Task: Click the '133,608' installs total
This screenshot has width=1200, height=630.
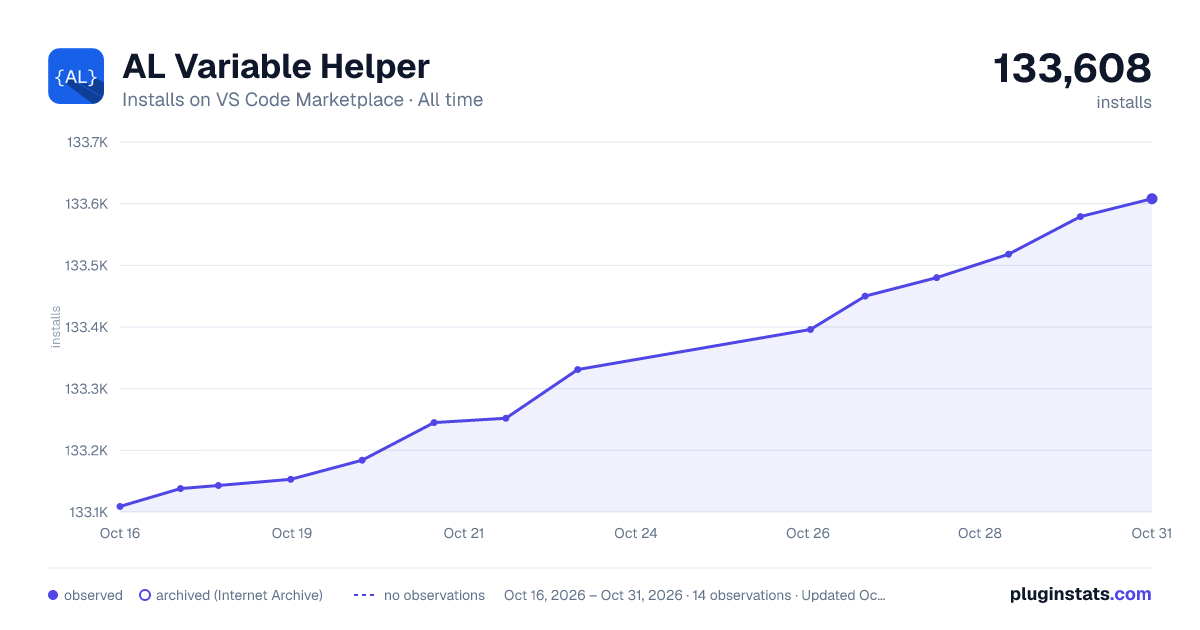Action: tap(1072, 68)
